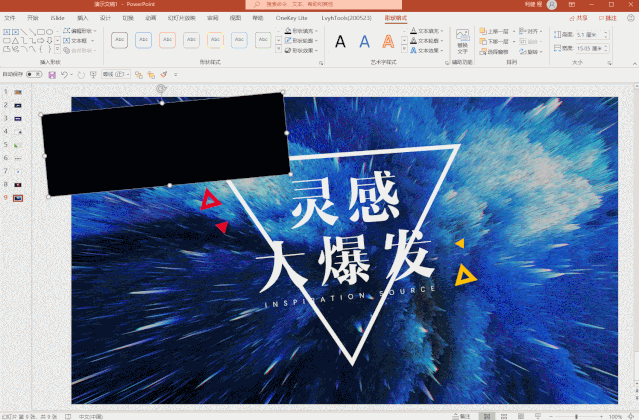Apply the blue outlined Abc shape style

point(143,40)
